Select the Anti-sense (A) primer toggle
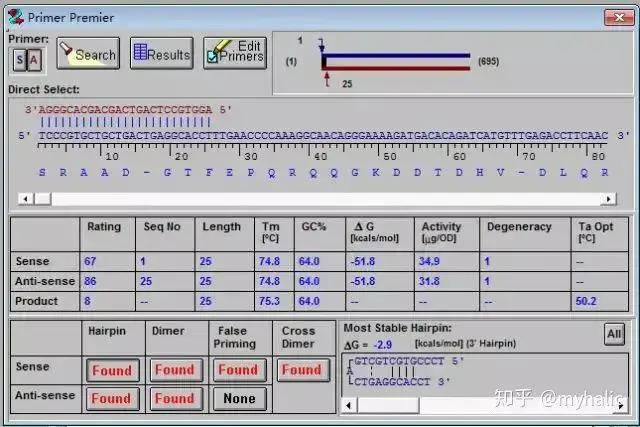This screenshot has height=427, width=640. pyautogui.click(x=34, y=59)
